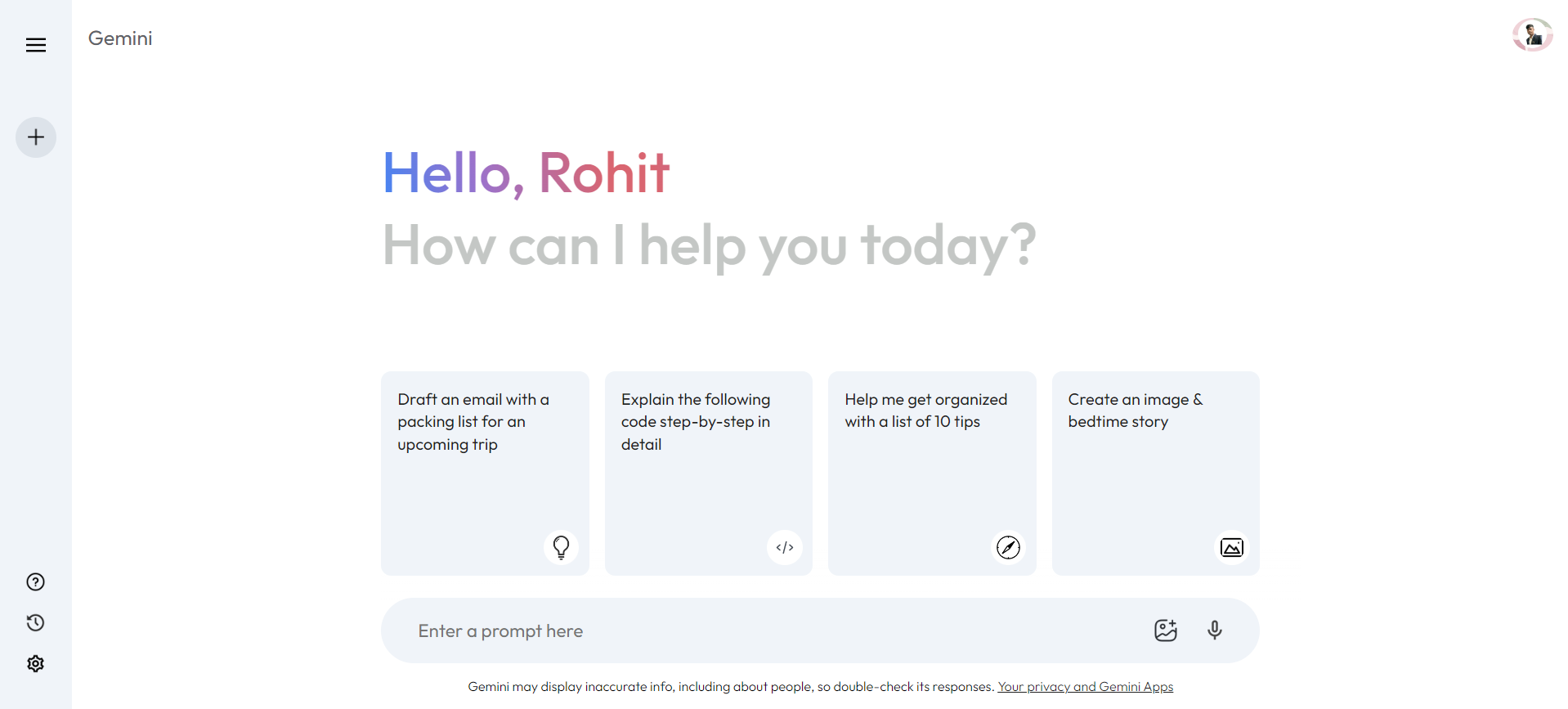This screenshot has width=1568, height=709.
Task: Click the compass icon on organize card
Action: click(x=1008, y=548)
